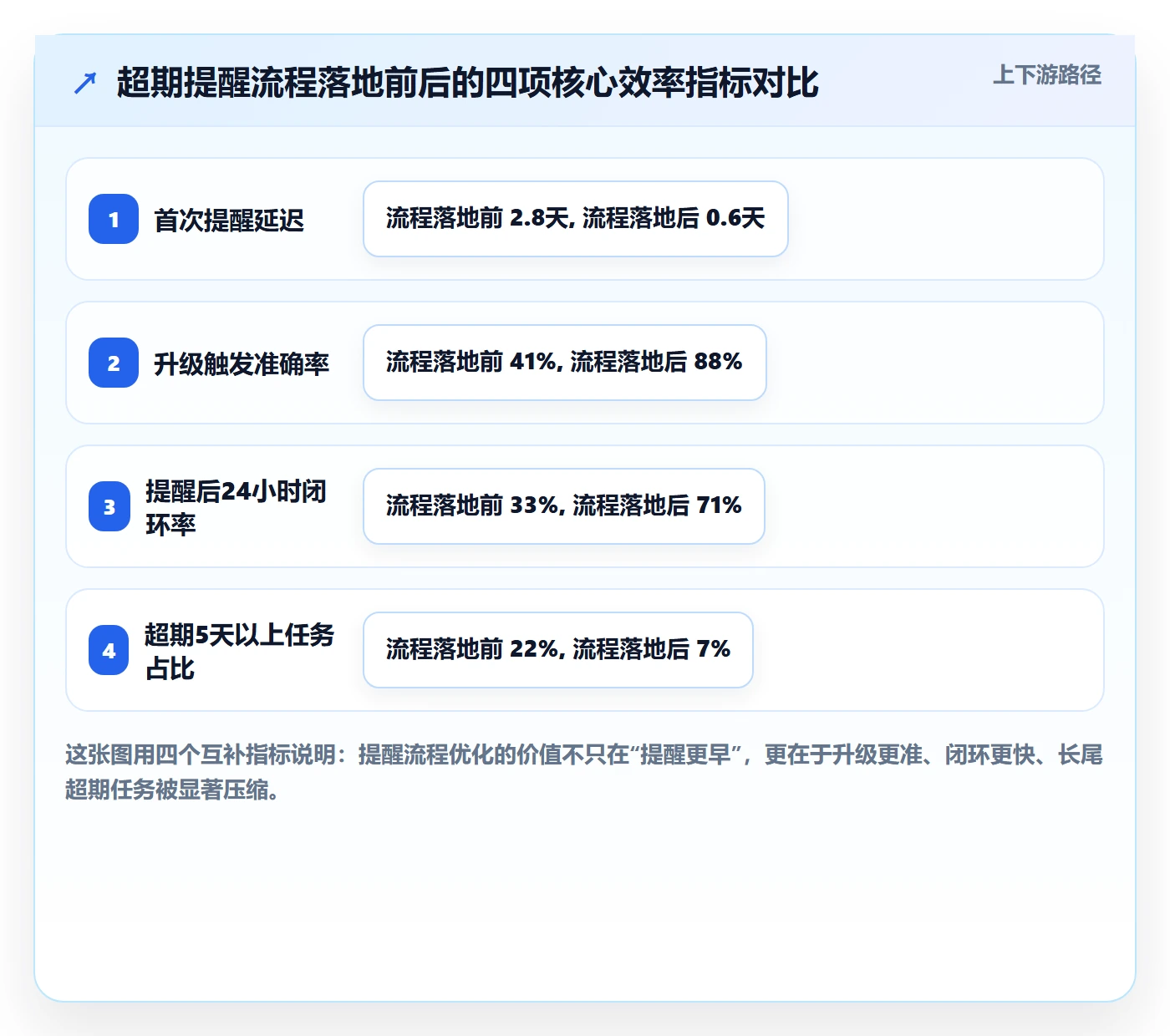
Task: Click the title 超期提醒流程落地前后的四项核心效率指标对比
Action: coord(468,83)
